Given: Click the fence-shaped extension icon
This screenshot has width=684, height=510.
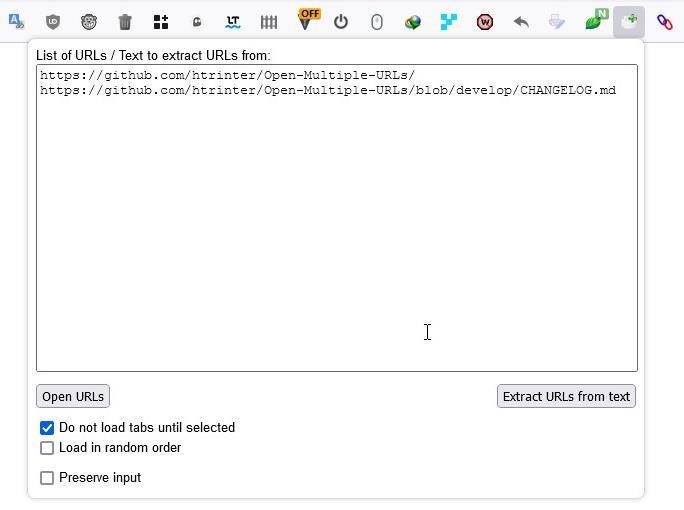Looking at the screenshot, I should (269, 22).
